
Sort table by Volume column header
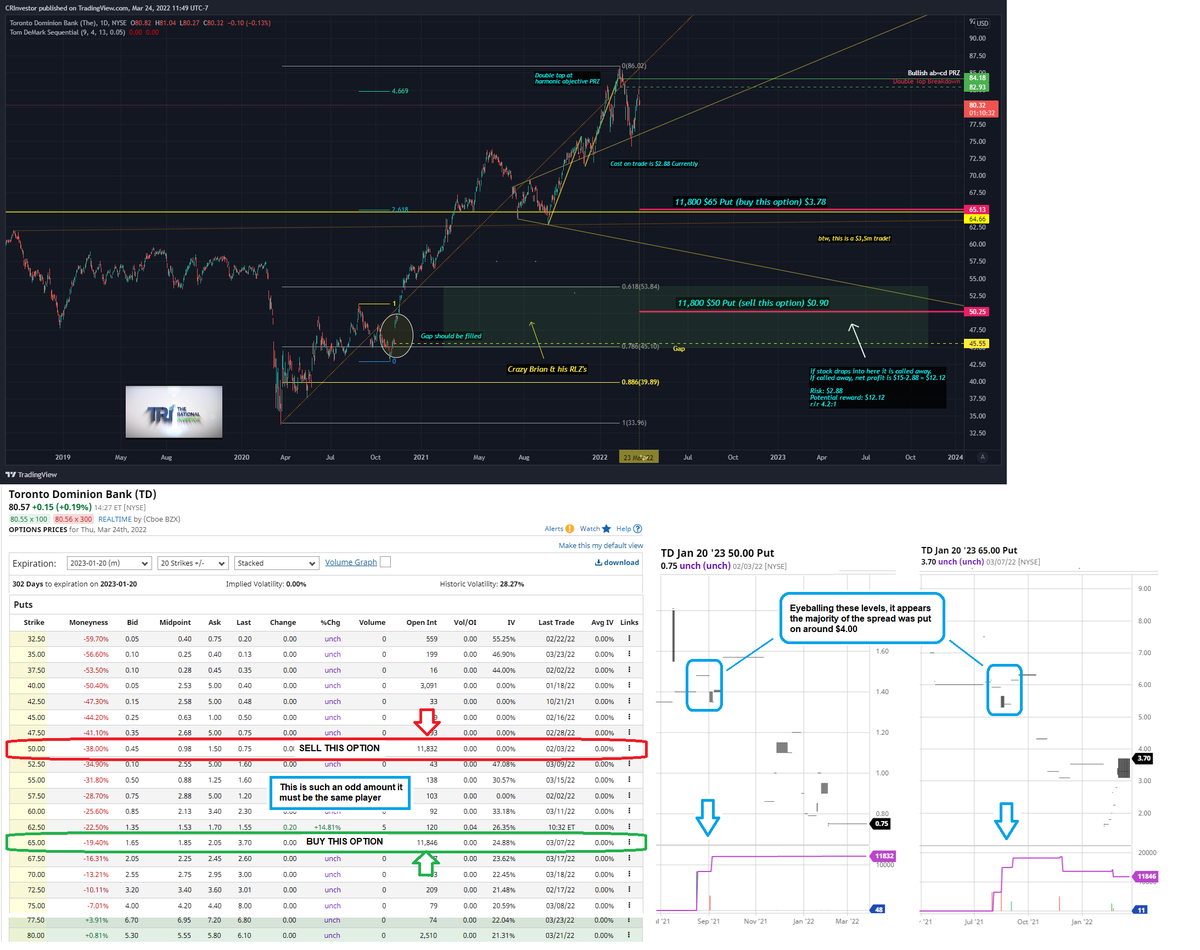[372, 622]
